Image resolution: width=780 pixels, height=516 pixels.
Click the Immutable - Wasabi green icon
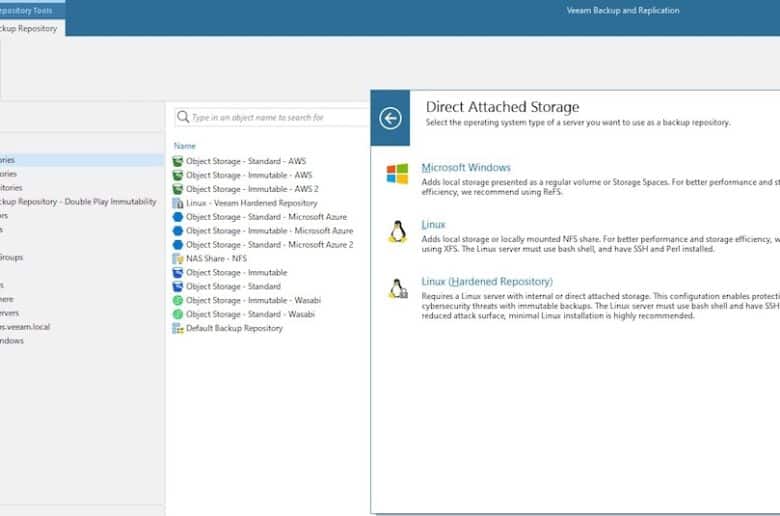point(178,301)
